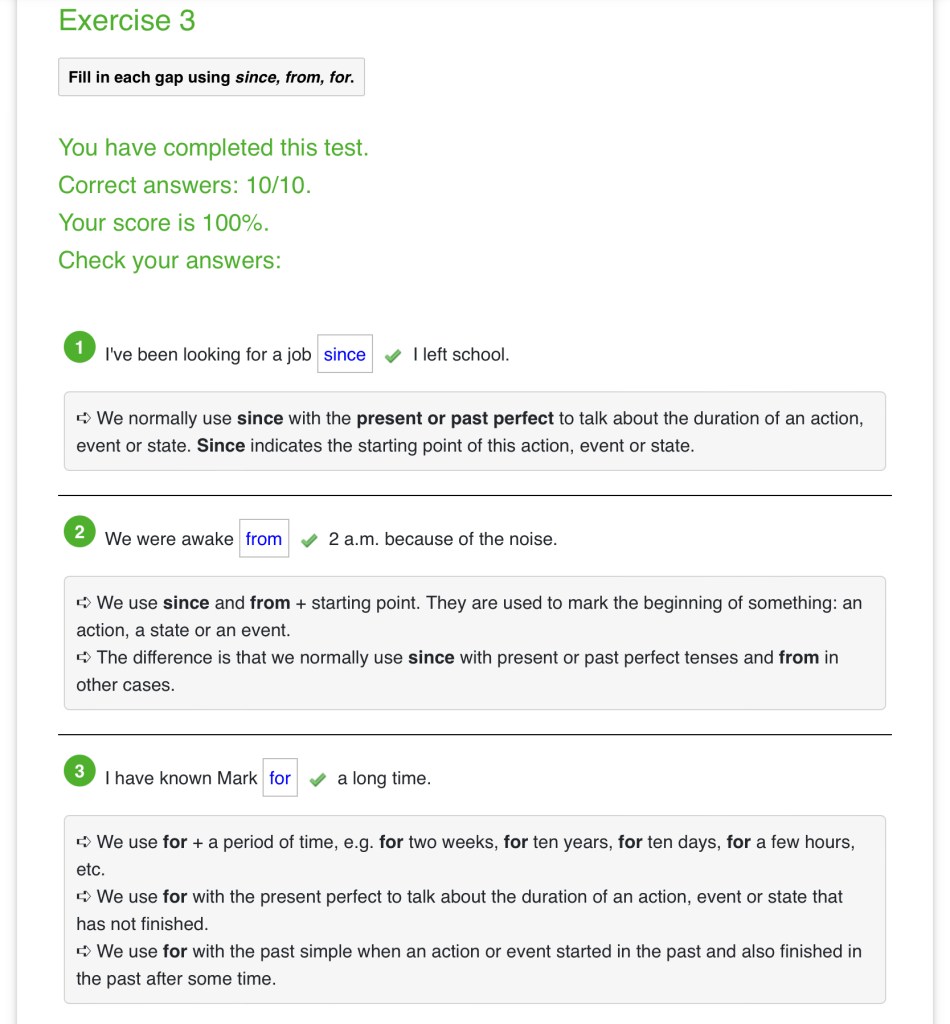Click the green number 2 badge
The width and height of the screenshot is (950, 1024).
pyautogui.click(x=79, y=532)
